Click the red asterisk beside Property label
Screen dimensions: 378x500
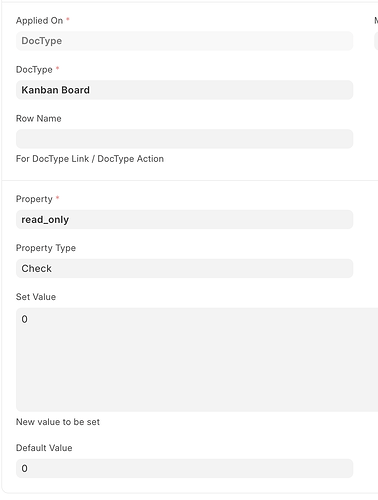[57, 198]
